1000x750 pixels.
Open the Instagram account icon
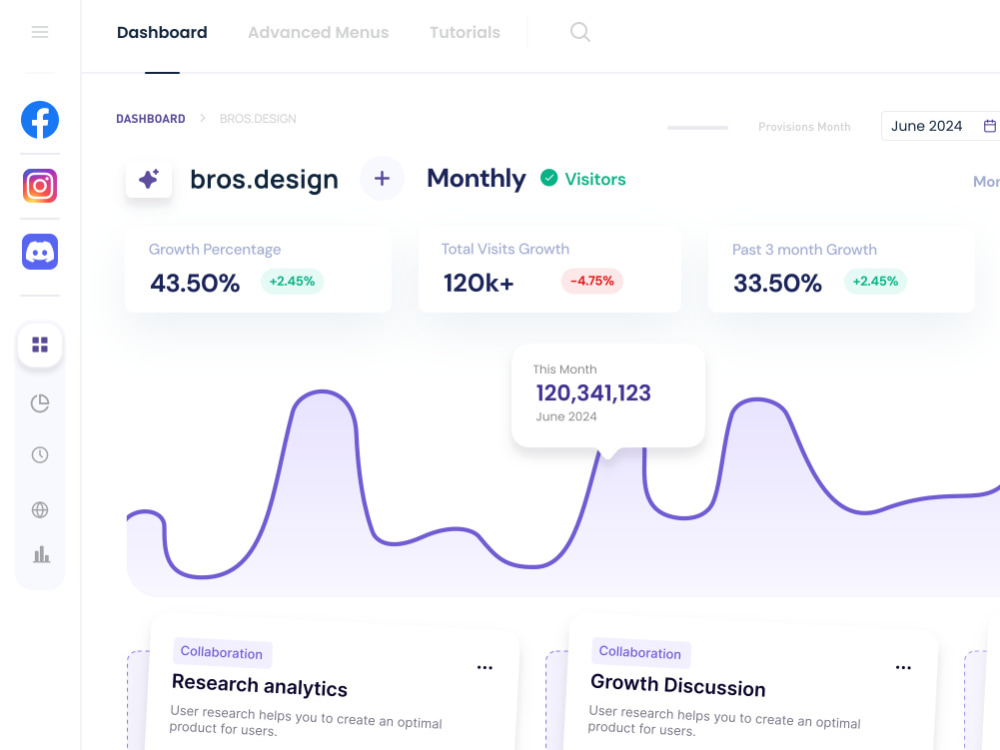coord(40,186)
